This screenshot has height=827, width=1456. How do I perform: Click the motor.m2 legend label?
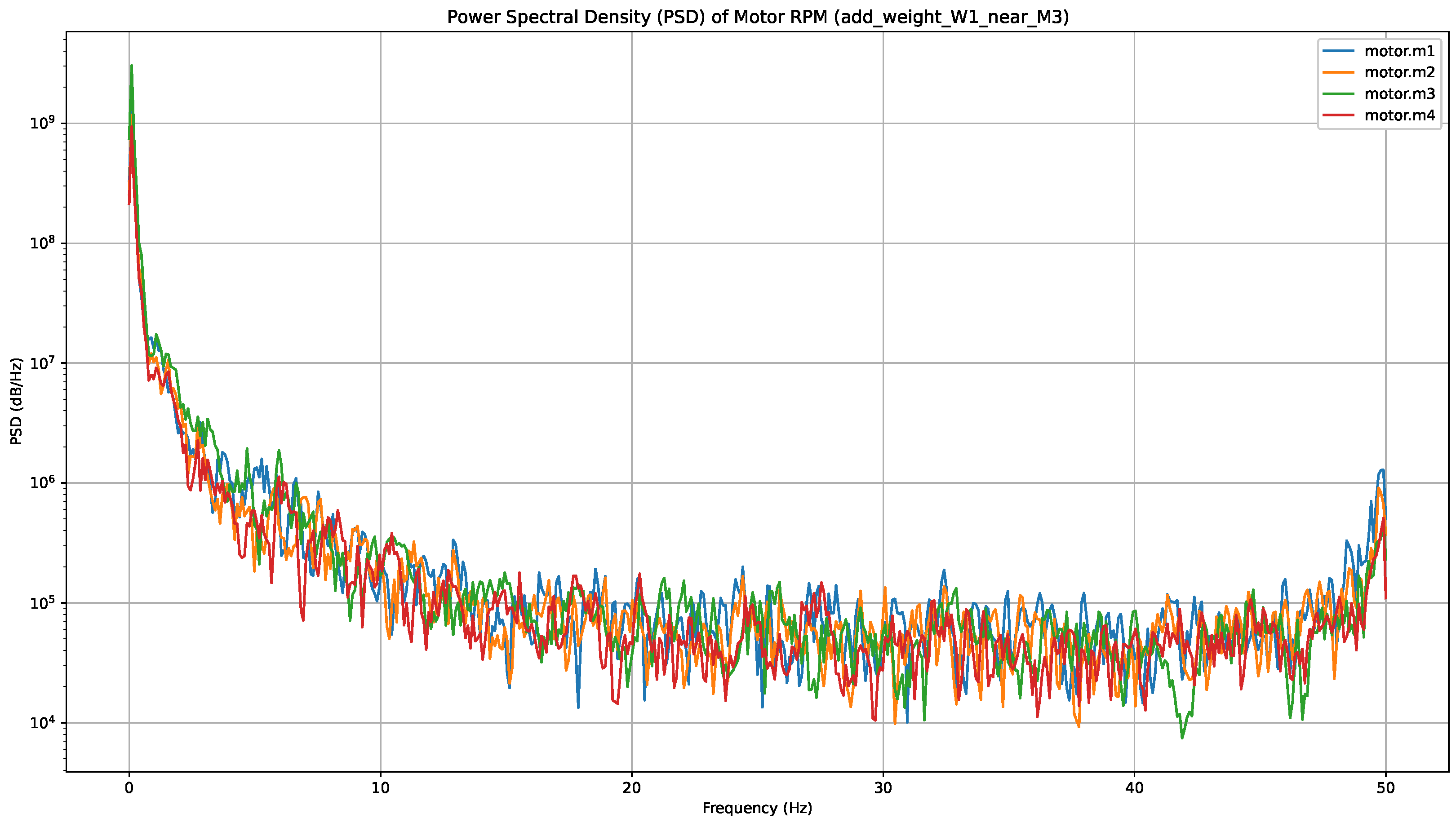click(x=1399, y=73)
